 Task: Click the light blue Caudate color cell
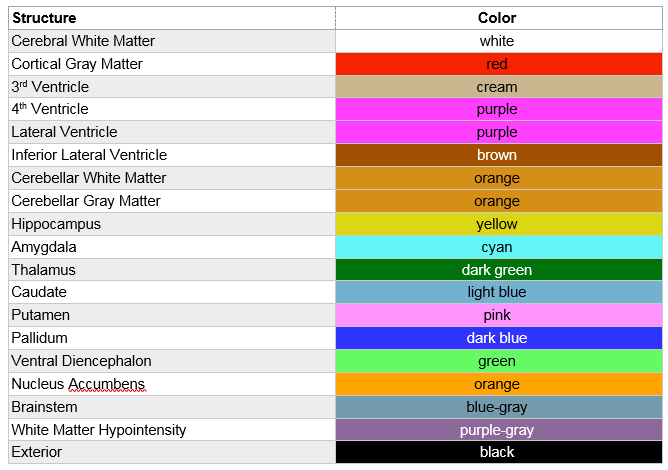click(498, 292)
